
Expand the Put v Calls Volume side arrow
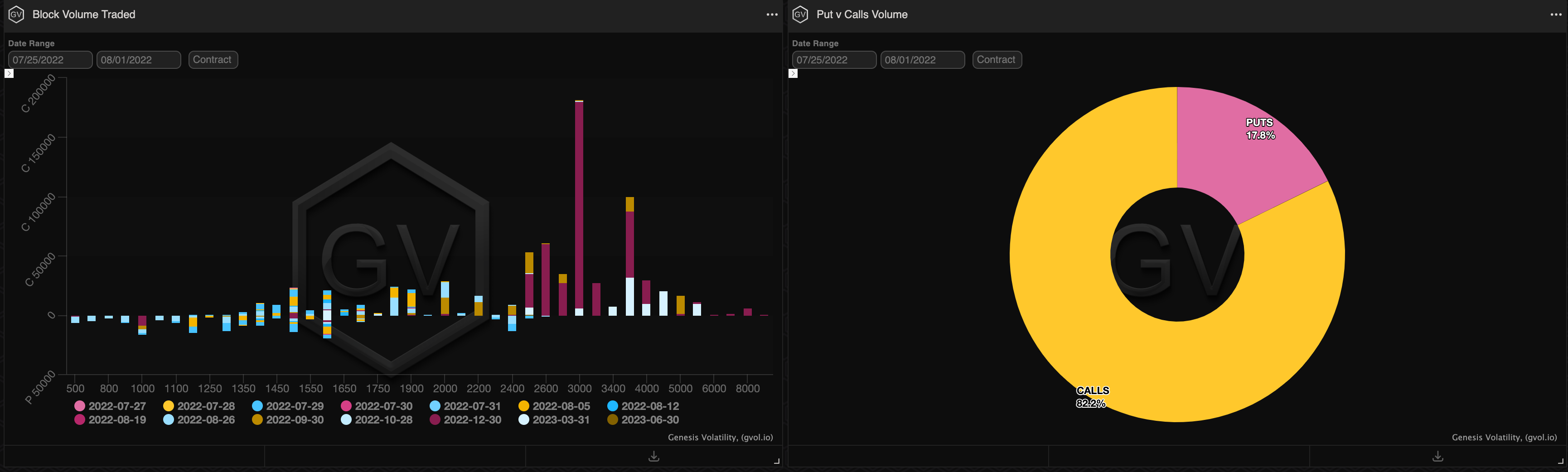(x=793, y=73)
